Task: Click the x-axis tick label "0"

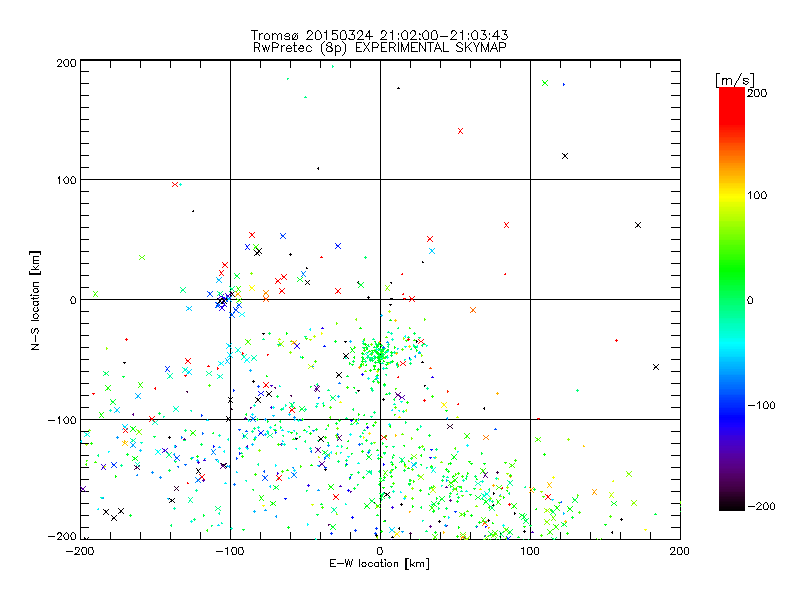Action: pos(380,551)
